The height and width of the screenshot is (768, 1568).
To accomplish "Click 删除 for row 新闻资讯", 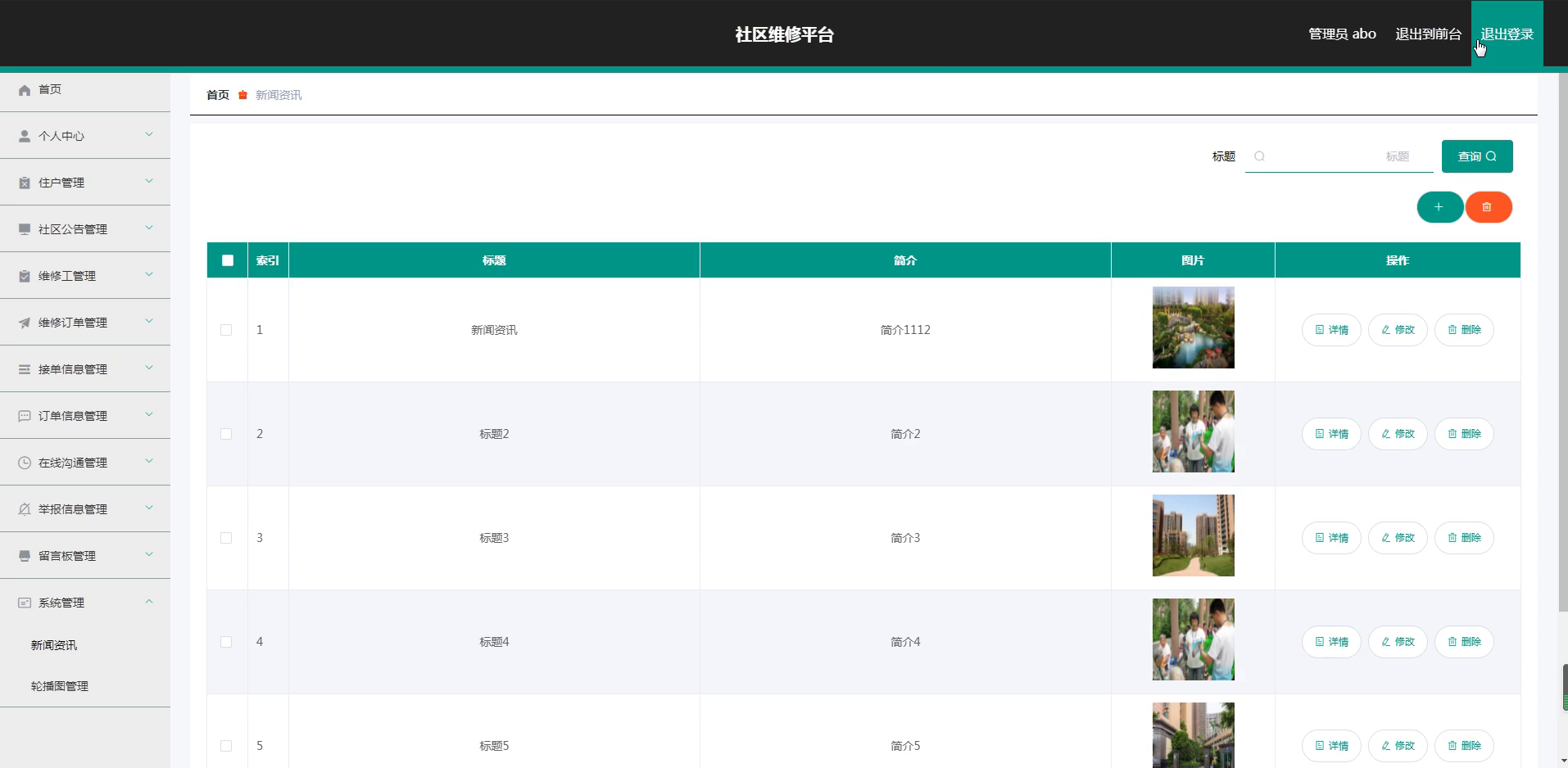I will (1464, 330).
